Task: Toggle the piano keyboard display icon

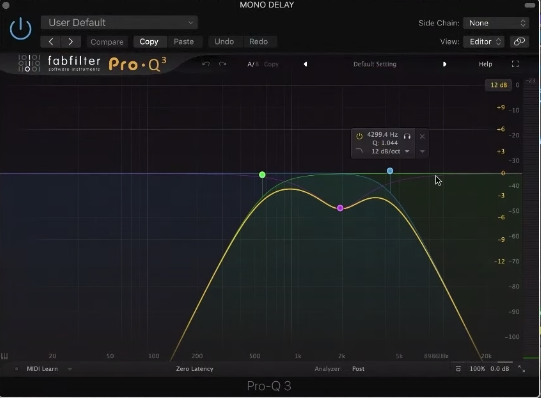Action: pos(5,356)
